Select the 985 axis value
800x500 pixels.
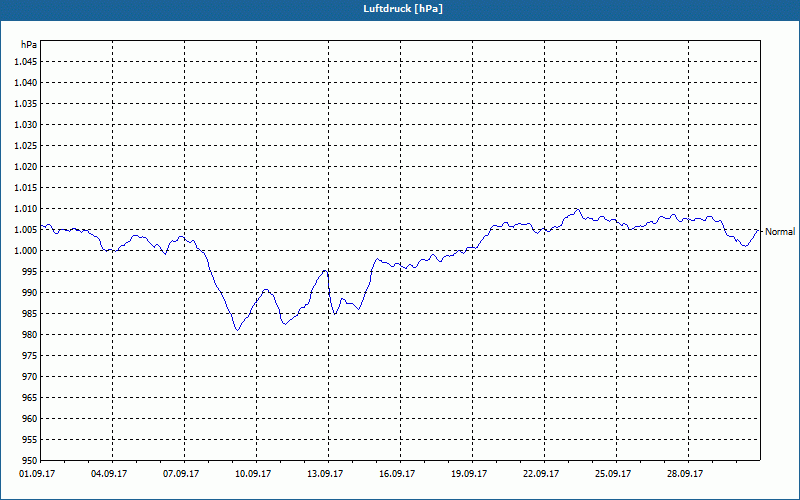(30, 314)
